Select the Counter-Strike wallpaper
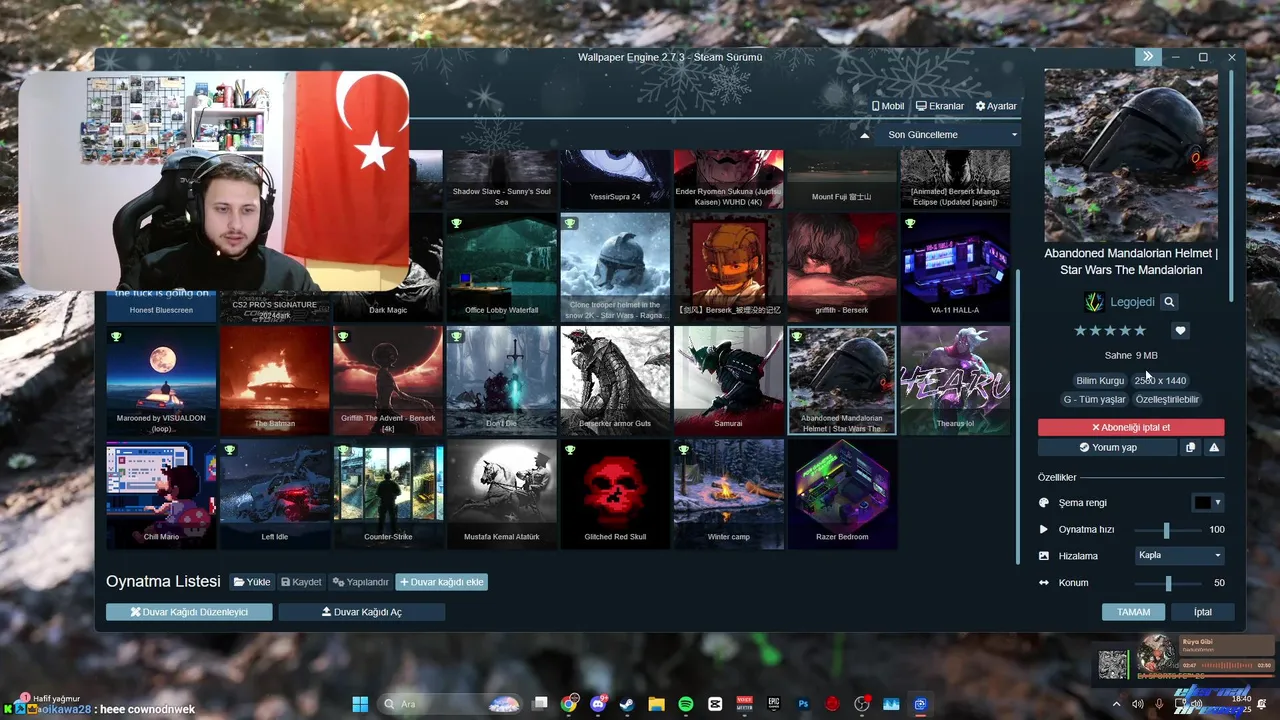The height and width of the screenshot is (720, 1280). coord(388,494)
